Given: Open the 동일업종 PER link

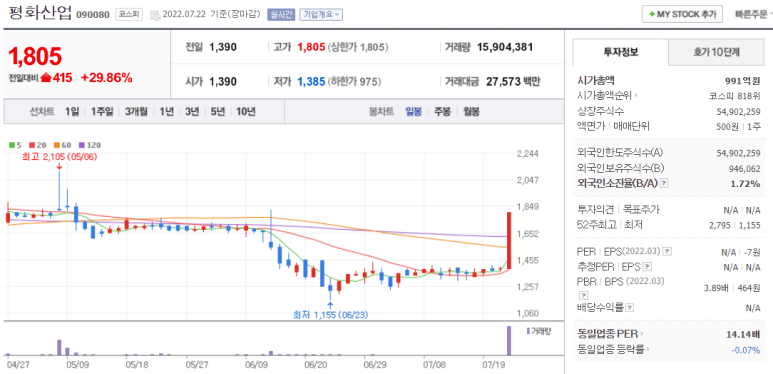Looking at the screenshot, I should click(611, 334).
